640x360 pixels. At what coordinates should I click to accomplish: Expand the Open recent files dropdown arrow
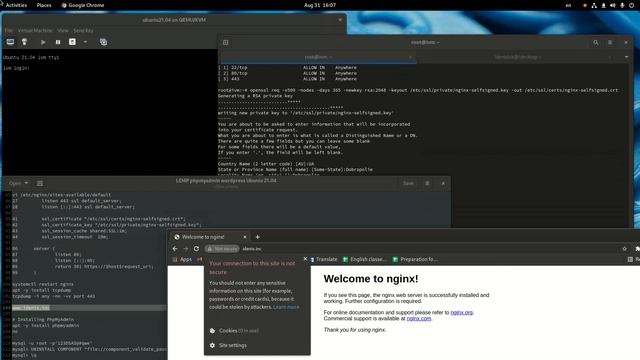(26, 183)
